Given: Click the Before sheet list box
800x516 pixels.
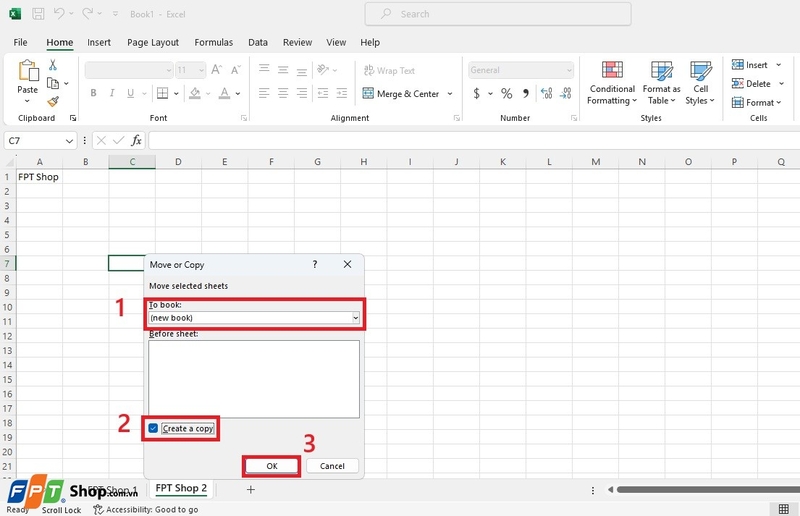Looking at the screenshot, I should [x=254, y=379].
